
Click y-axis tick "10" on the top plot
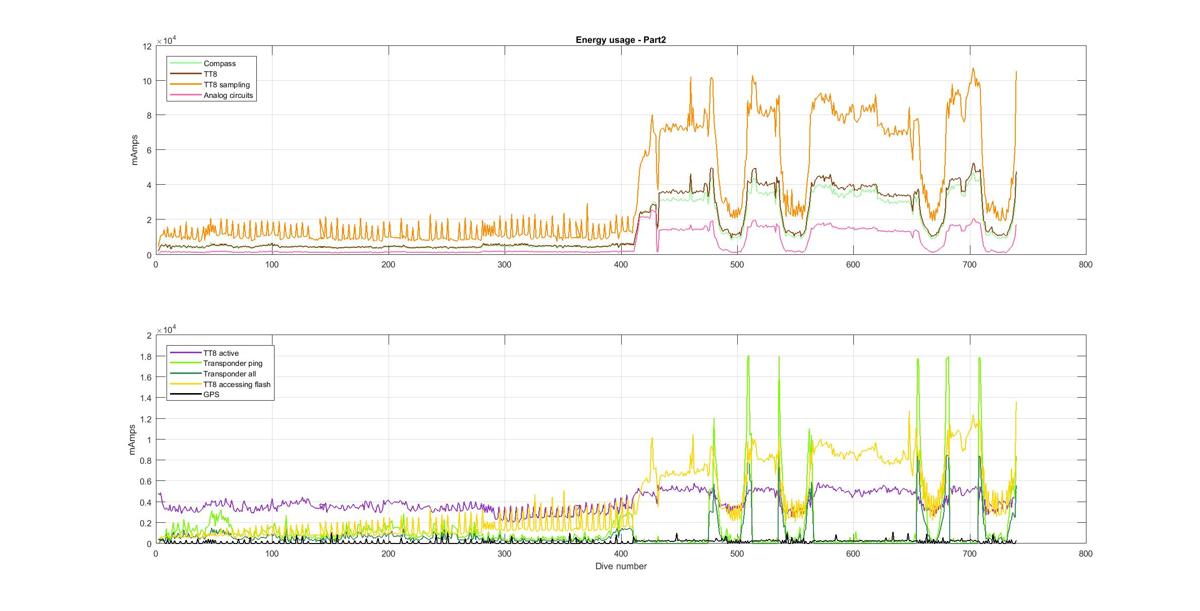click(146, 81)
